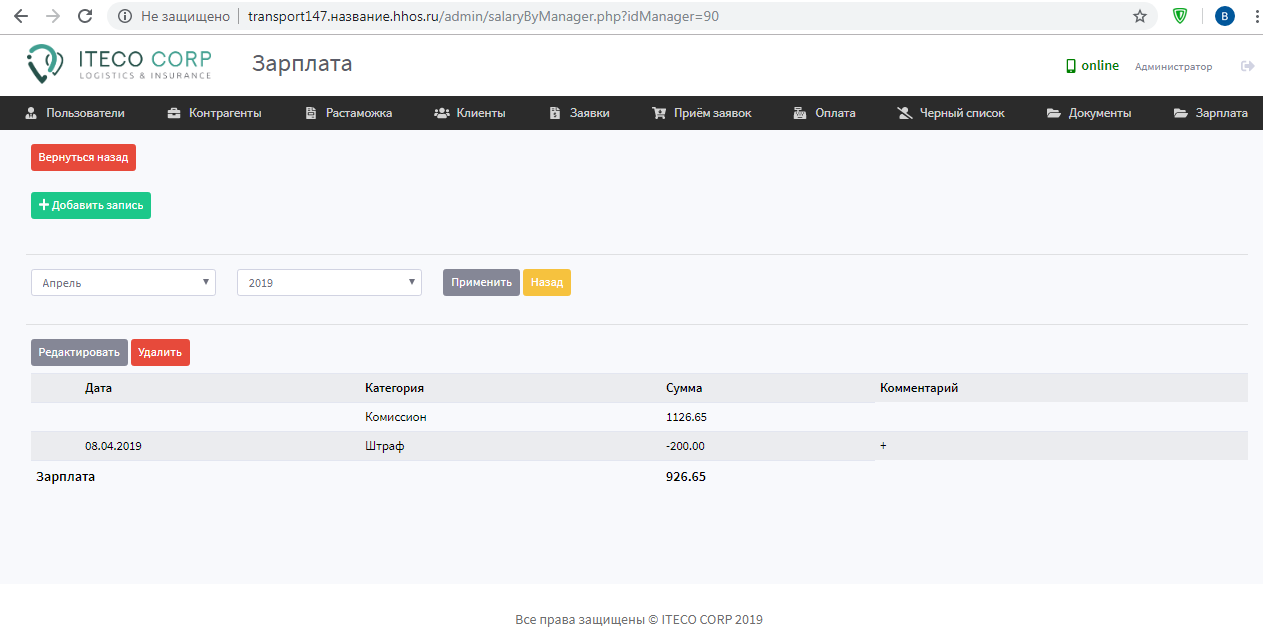Click the Приём заявок cart icon
Image resolution: width=1263 pixels, height=634 pixels.
pyautogui.click(x=659, y=113)
